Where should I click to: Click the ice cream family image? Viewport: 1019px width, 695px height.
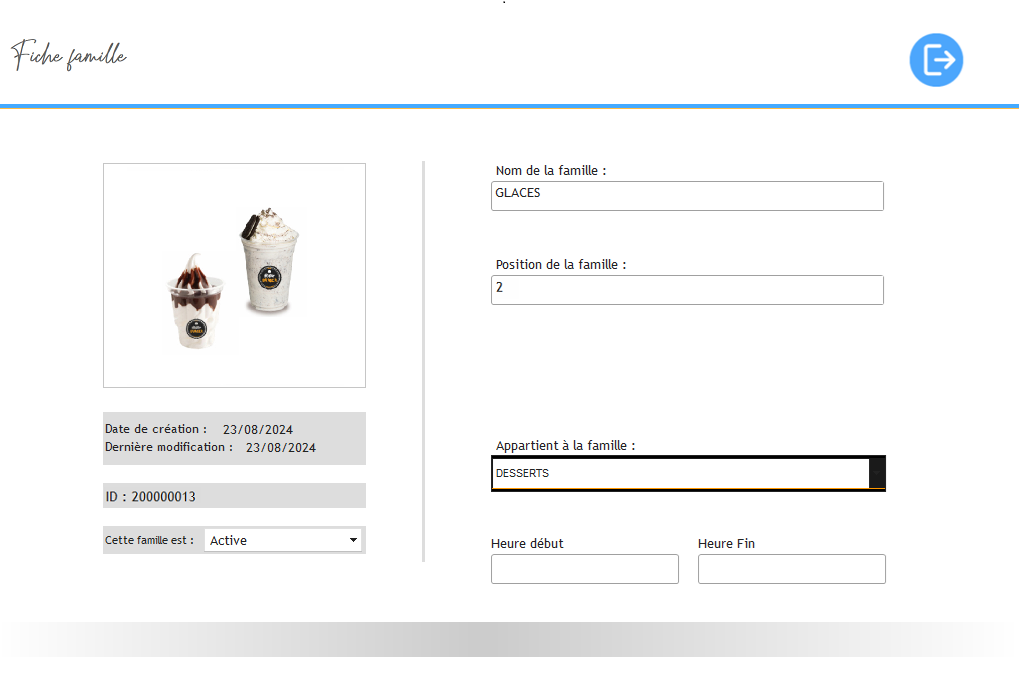pos(234,275)
